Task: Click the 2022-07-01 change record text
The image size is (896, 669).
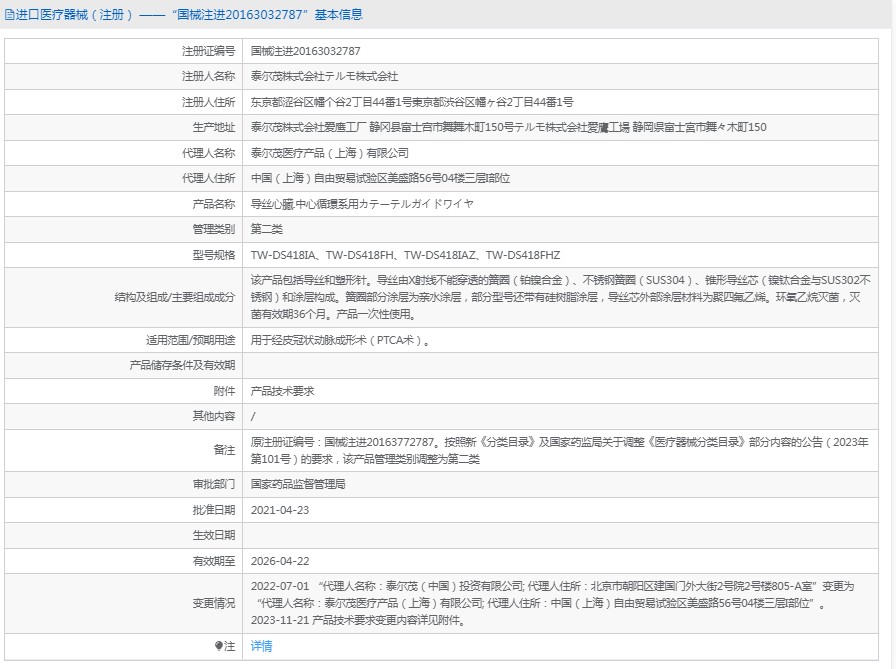Action: (552, 594)
